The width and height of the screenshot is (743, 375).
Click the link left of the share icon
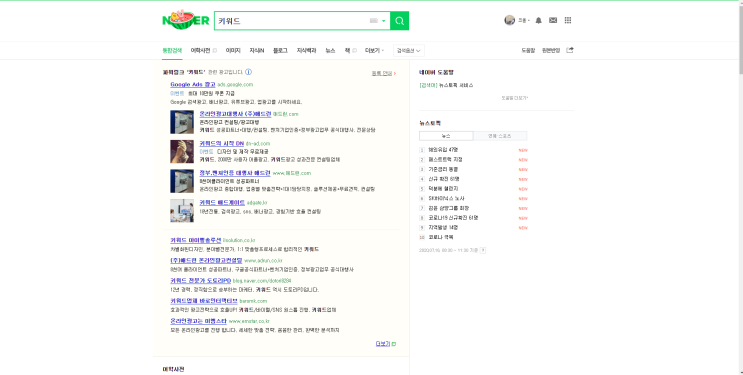[x=551, y=50]
